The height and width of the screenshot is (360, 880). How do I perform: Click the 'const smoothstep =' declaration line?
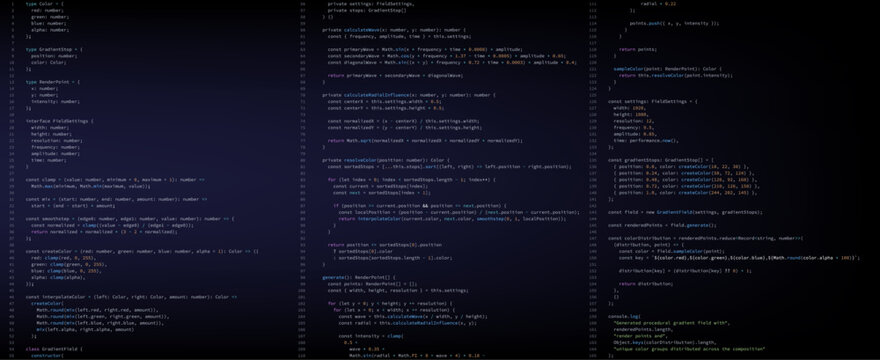coord(130,218)
